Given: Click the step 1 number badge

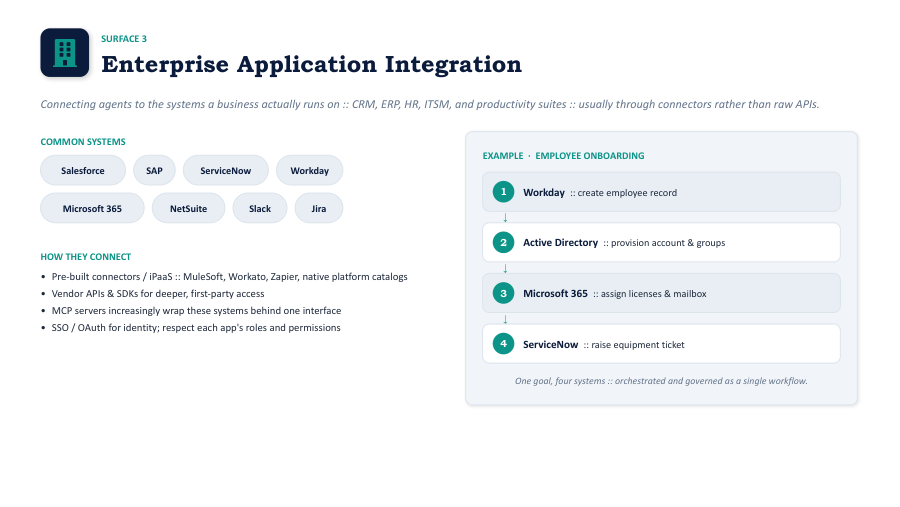Looking at the screenshot, I should 503,192.
